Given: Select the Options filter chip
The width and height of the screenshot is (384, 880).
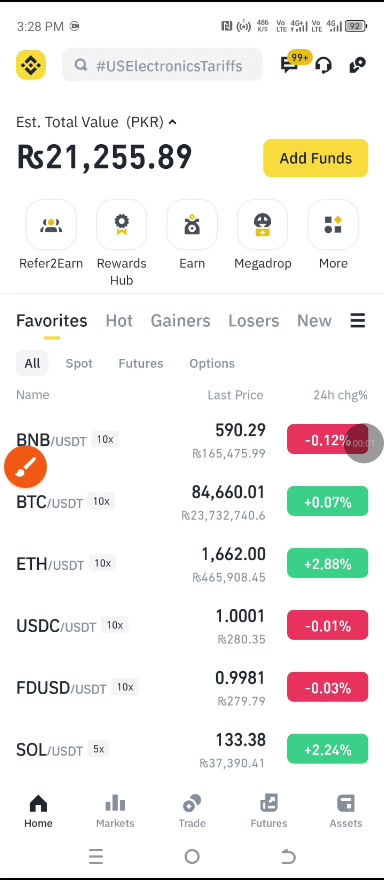Looking at the screenshot, I should [212, 363].
